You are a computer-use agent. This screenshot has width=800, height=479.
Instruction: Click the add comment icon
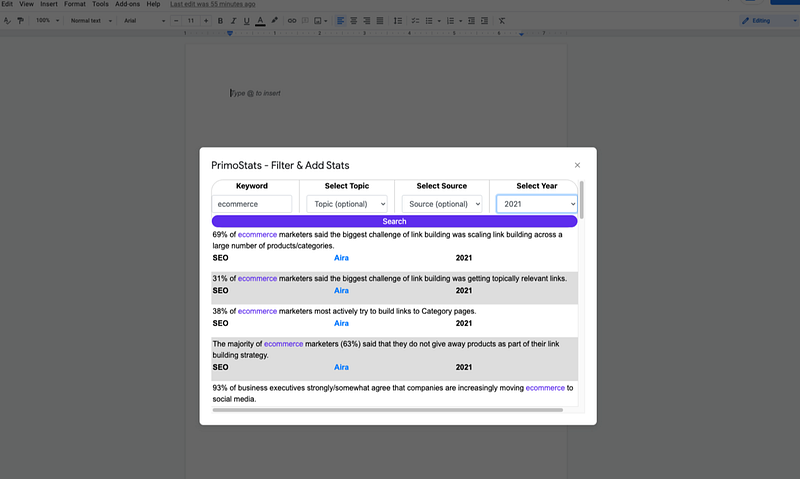tap(305, 21)
